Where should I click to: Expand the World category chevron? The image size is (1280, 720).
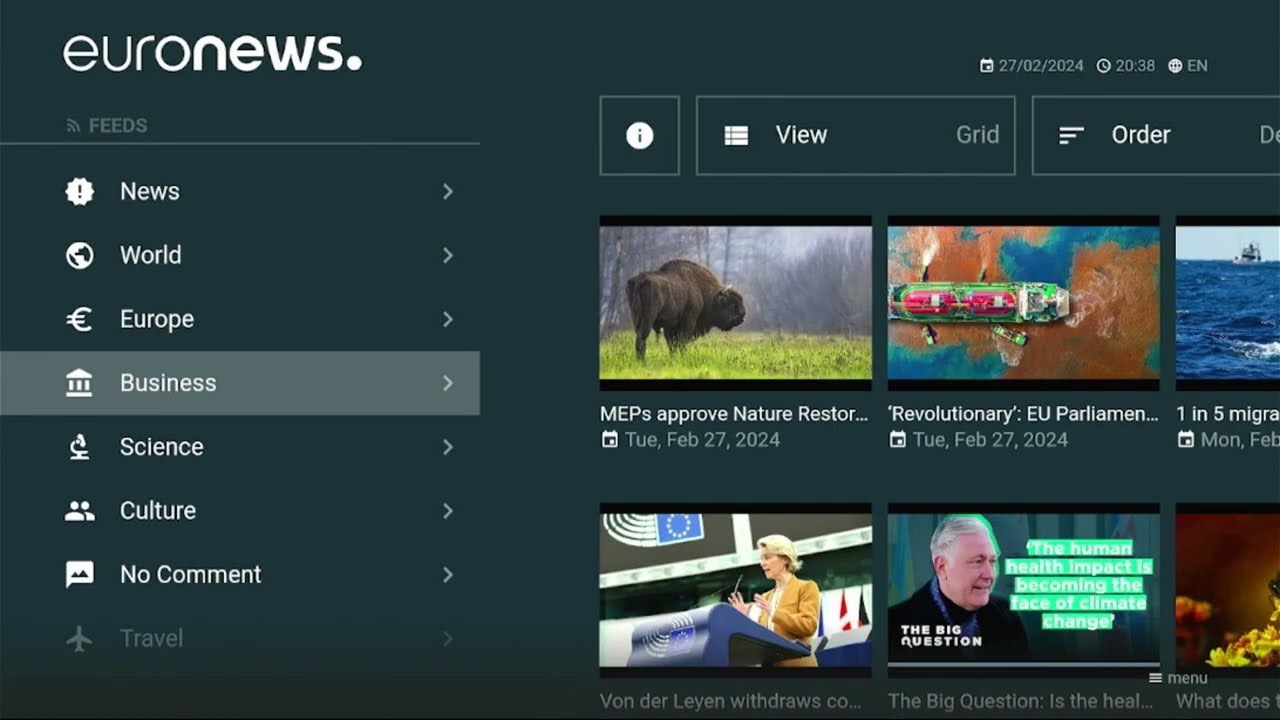[447, 255]
